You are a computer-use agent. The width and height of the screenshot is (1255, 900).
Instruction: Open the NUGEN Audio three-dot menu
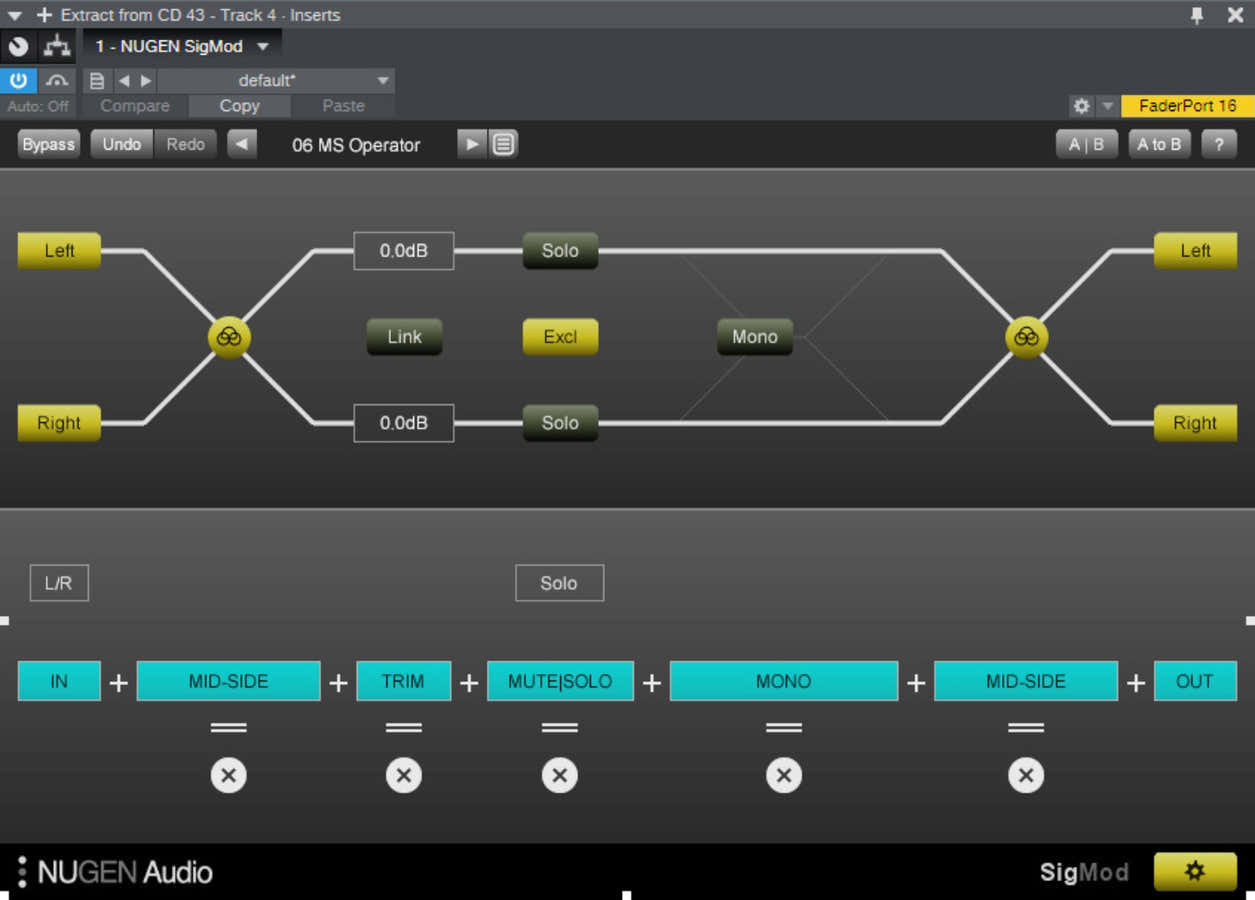(22, 872)
